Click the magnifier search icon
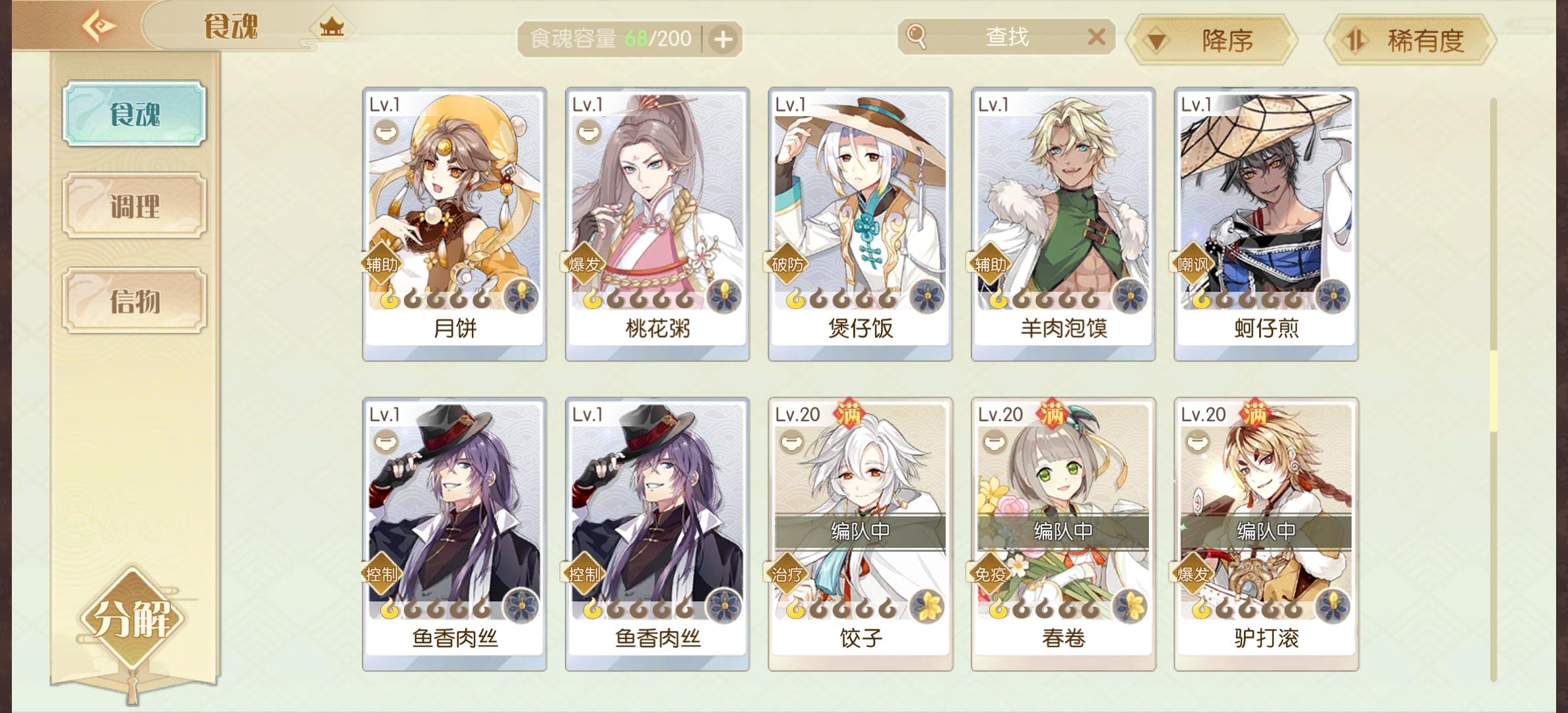Viewport: 1568px width, 713px height. click(x=917, y=36)
